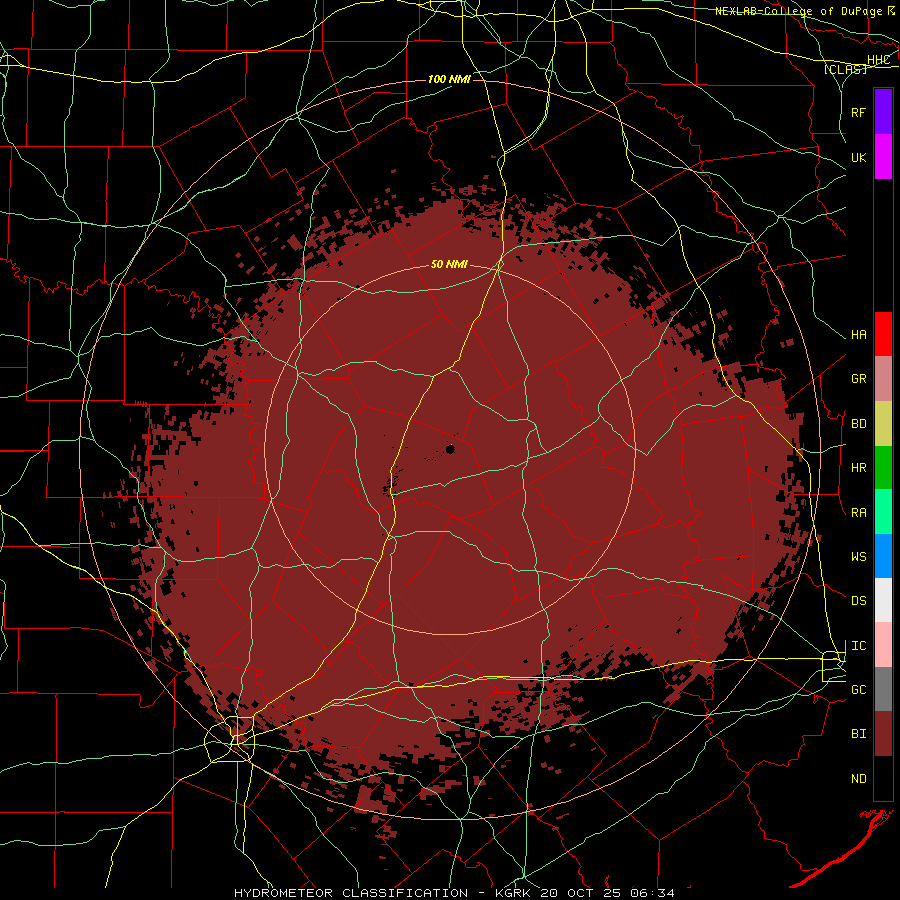Click the GR legend label

(859, 379)
